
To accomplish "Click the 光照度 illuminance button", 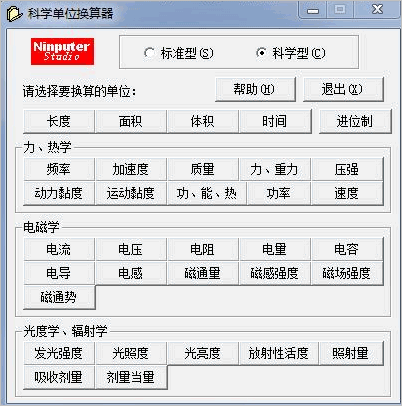I will tap(131, 353).
